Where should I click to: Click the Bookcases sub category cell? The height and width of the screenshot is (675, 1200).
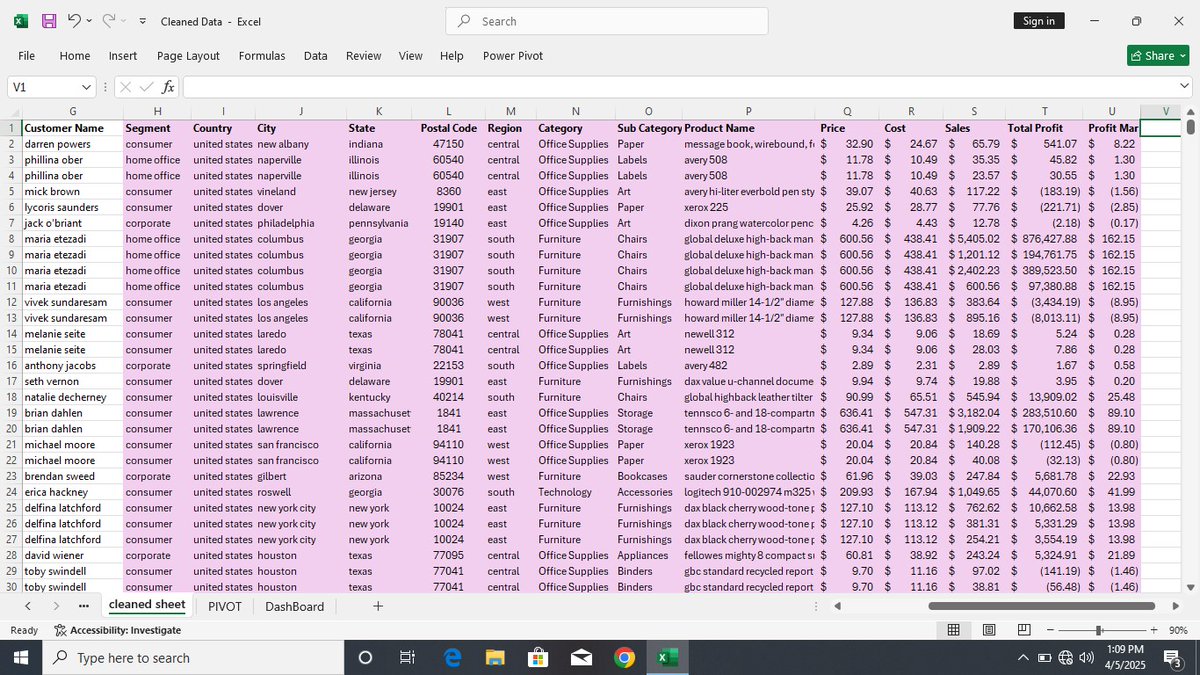(648, 476)
